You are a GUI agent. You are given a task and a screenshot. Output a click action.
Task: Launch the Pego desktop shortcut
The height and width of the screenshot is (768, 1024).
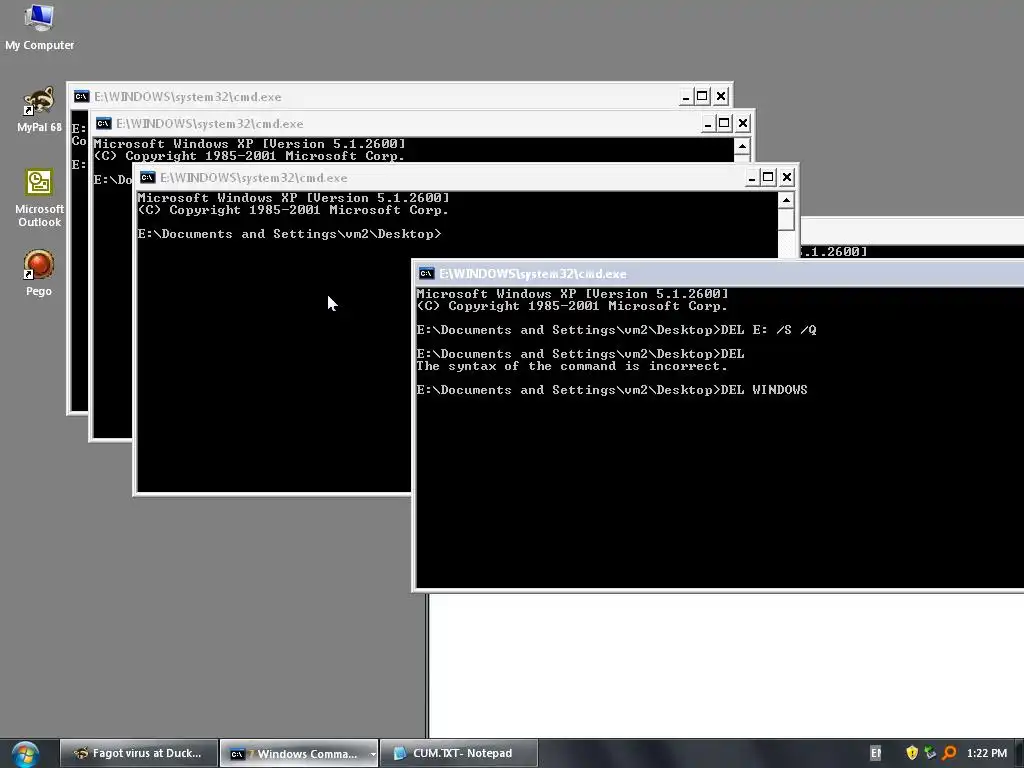[39, 273]
